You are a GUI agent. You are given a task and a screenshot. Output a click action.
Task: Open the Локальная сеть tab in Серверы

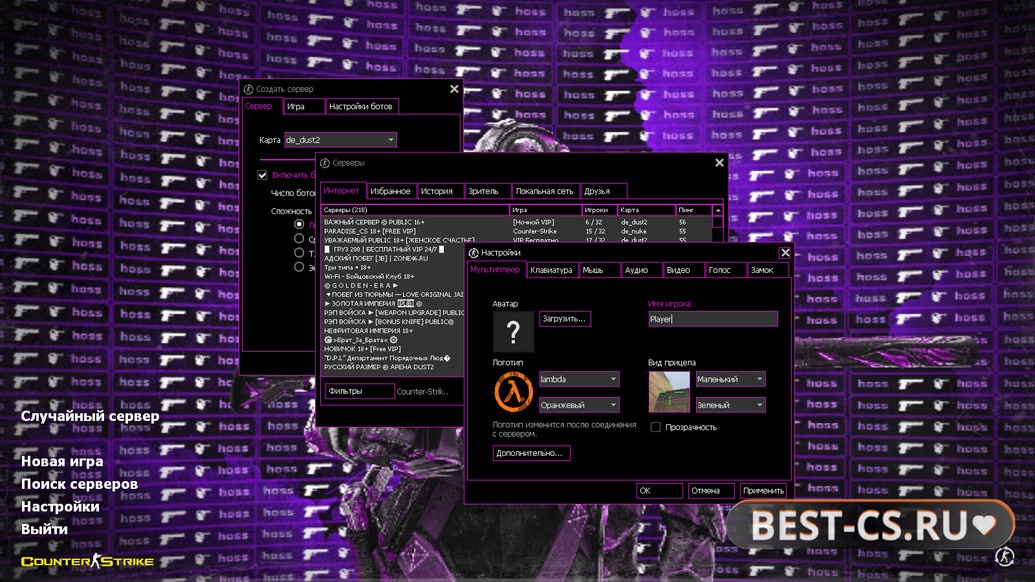545,191
